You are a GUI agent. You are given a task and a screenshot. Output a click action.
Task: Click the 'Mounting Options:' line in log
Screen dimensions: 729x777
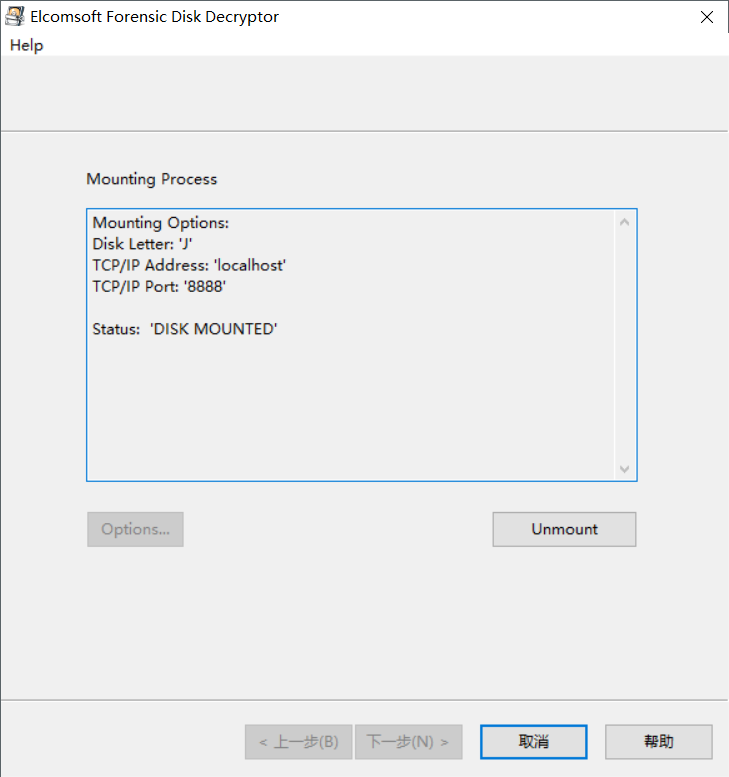(161, 223)
